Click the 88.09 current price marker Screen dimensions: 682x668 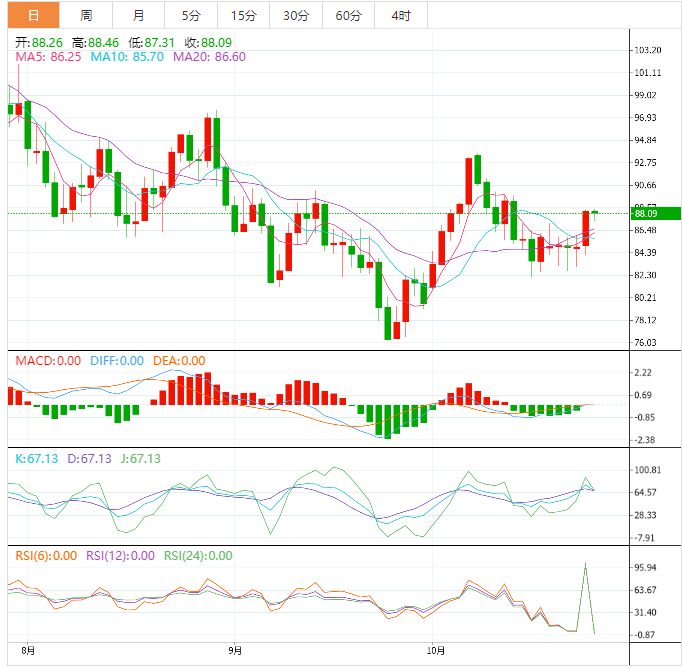point(655,214)
